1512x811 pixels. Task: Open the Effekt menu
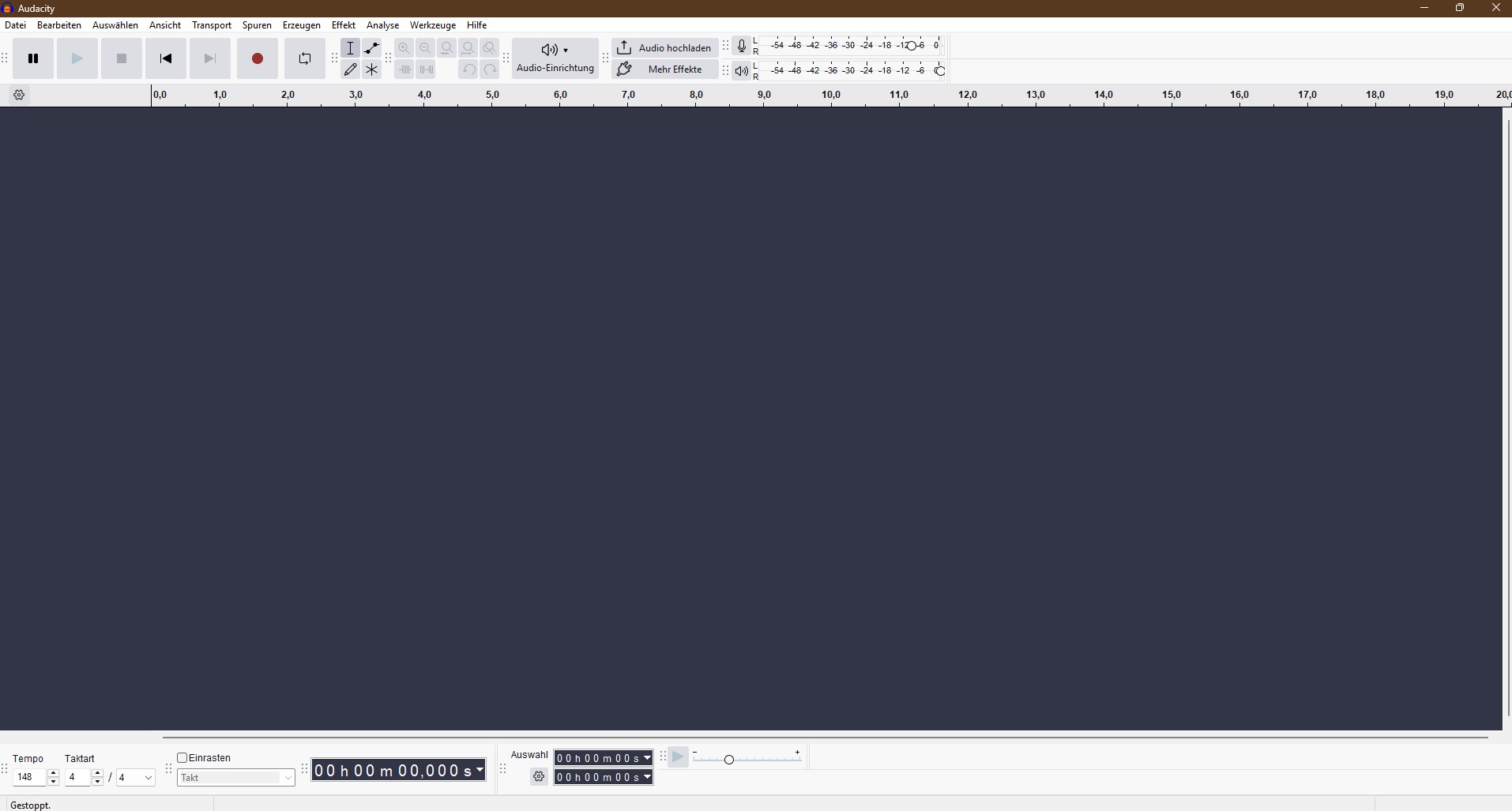coord(343,25)
